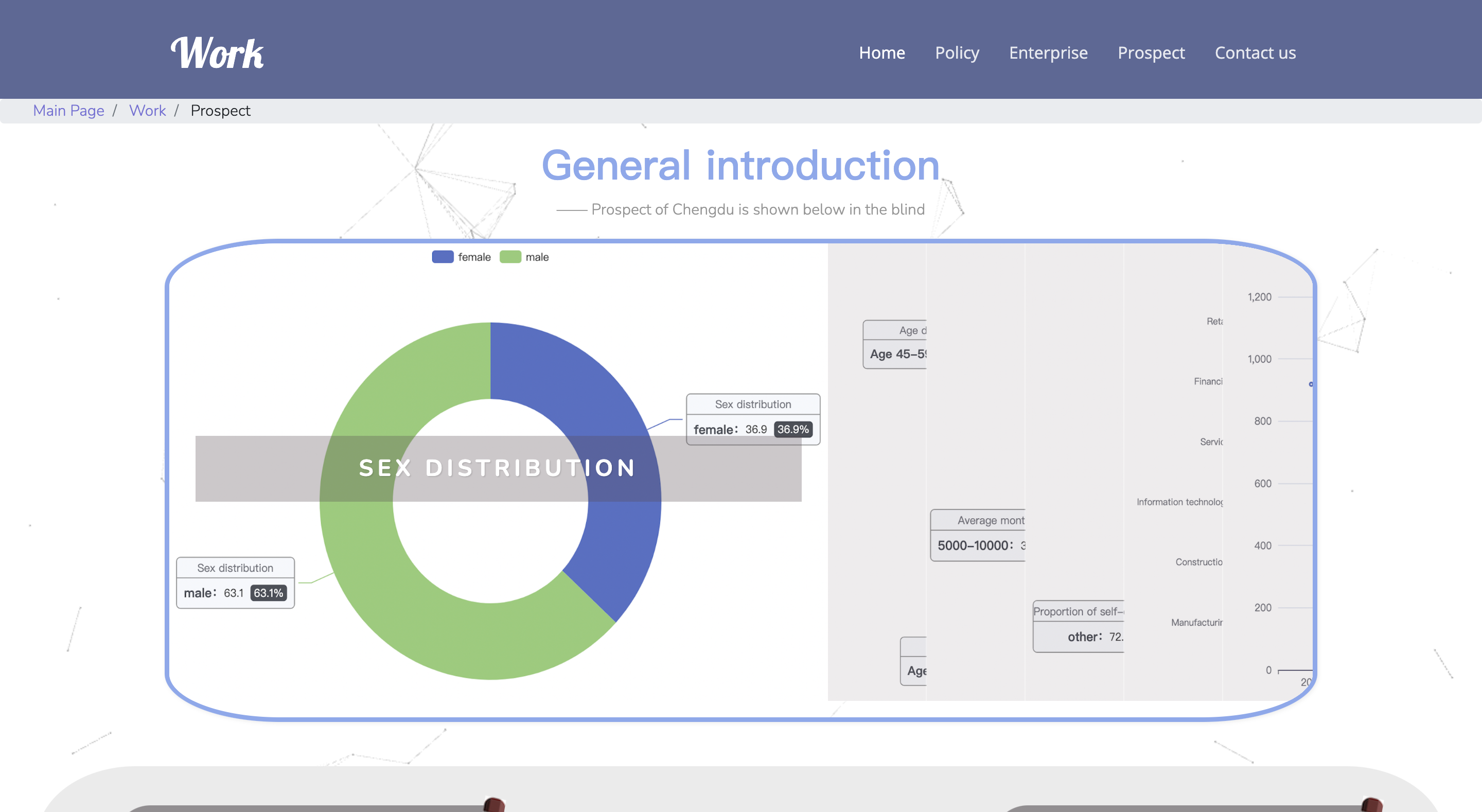The height and width of the screenshot is (812, 1482).
Task: Click the Financial axis label
Action: [1208, 381]
